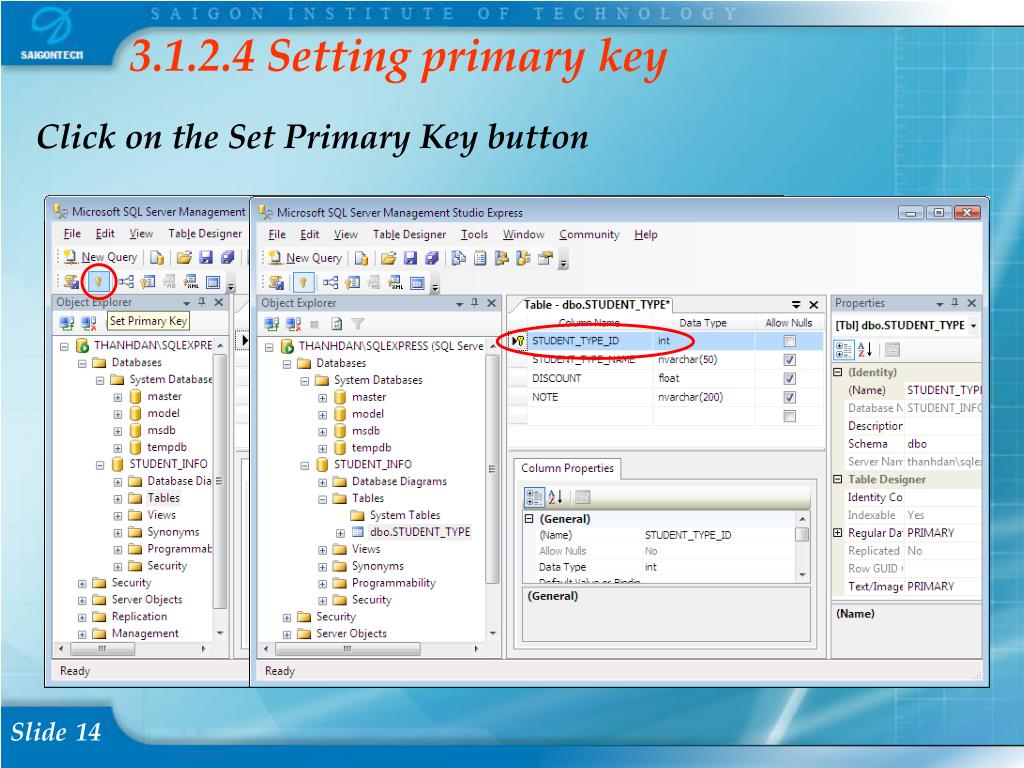Open Window menu
1024x768 pixels.
click(x=523, y=234)
